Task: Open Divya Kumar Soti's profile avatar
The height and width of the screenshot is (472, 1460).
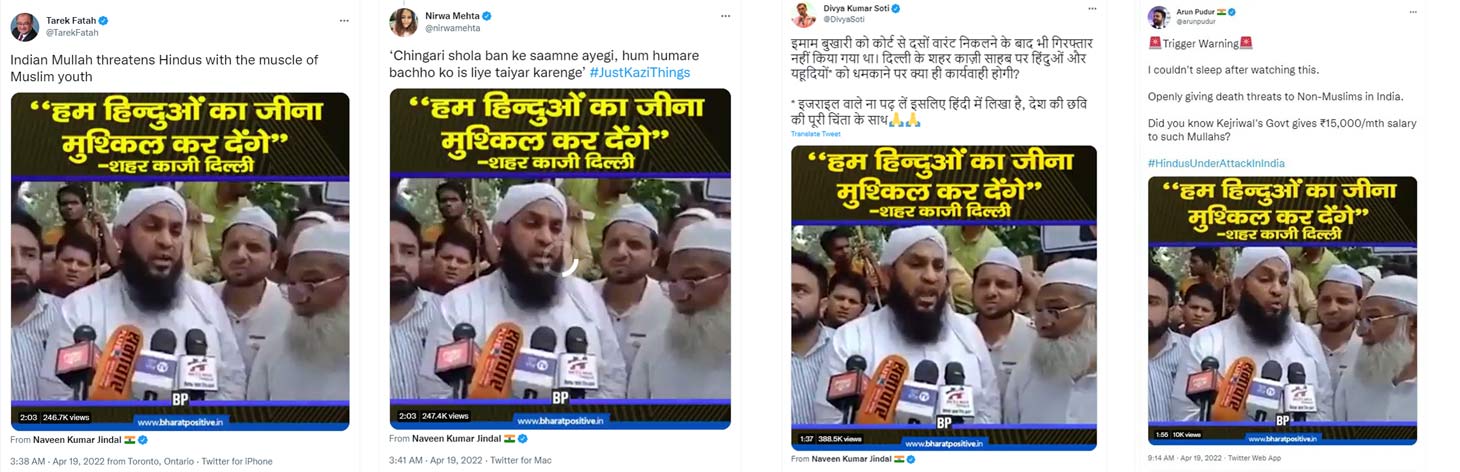Action: [803, 14]
